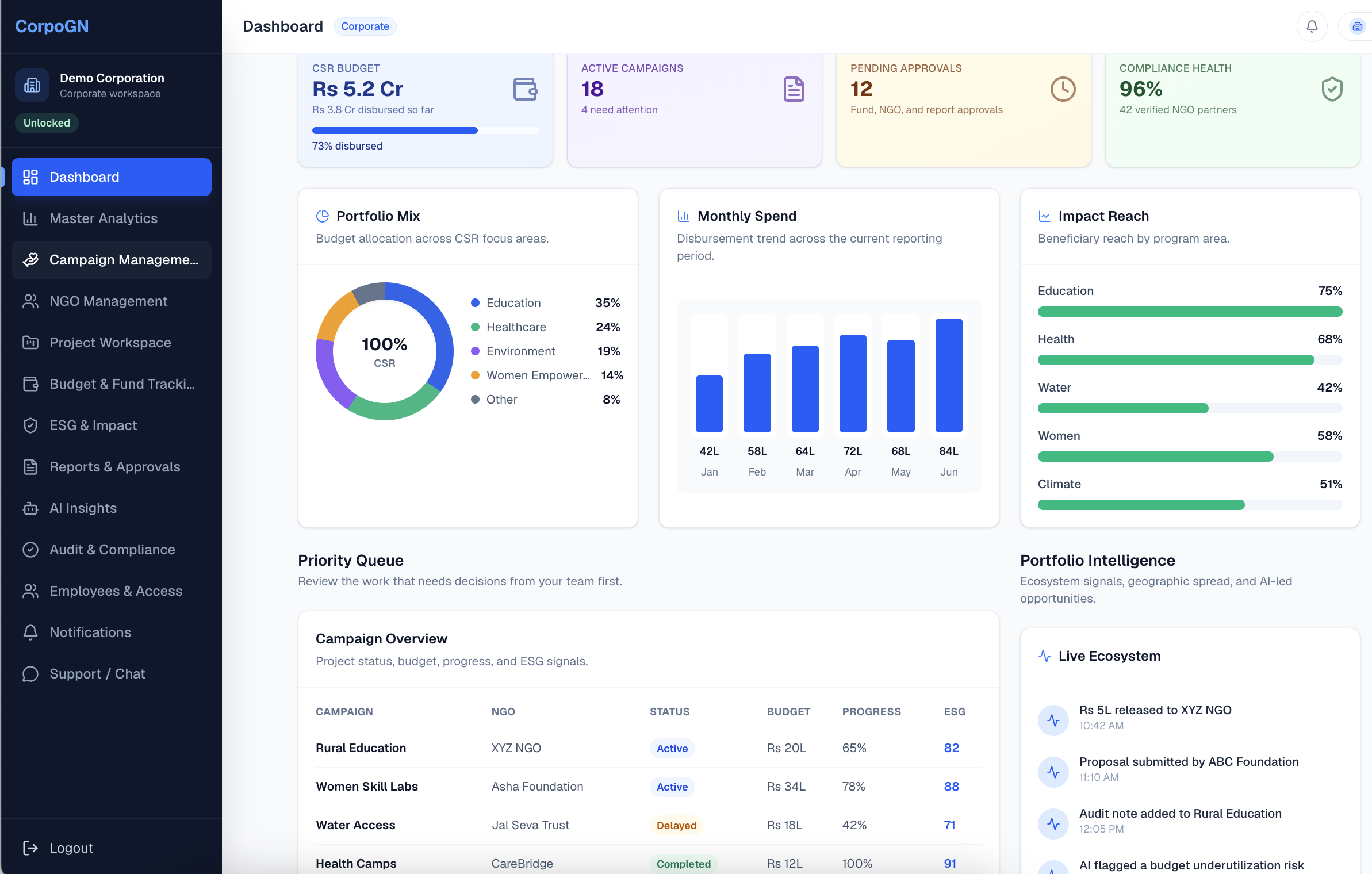Click the Portfolio Mix donut chart center

coord(385,351)
